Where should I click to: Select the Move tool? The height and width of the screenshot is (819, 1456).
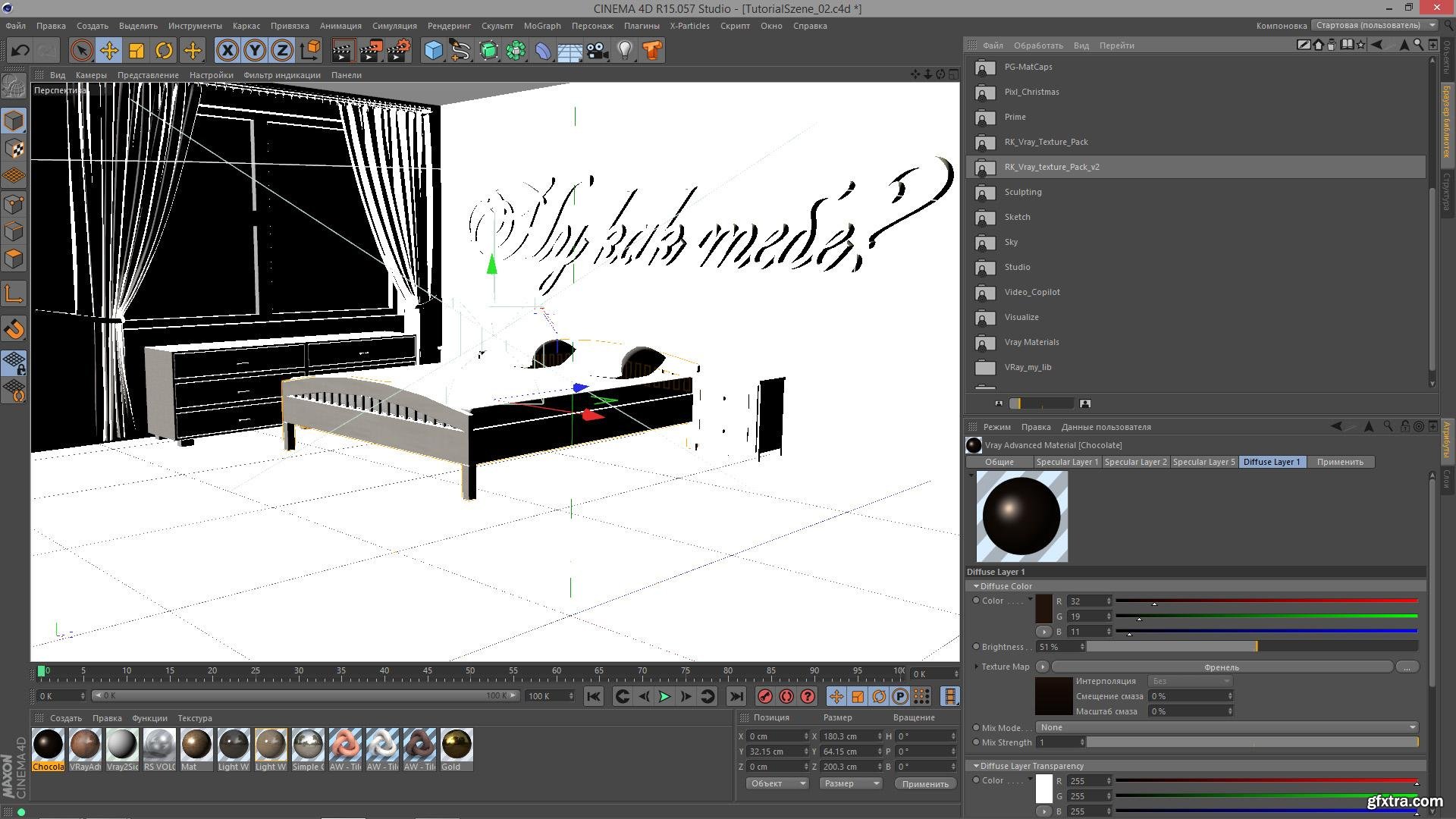click(109, 51)
